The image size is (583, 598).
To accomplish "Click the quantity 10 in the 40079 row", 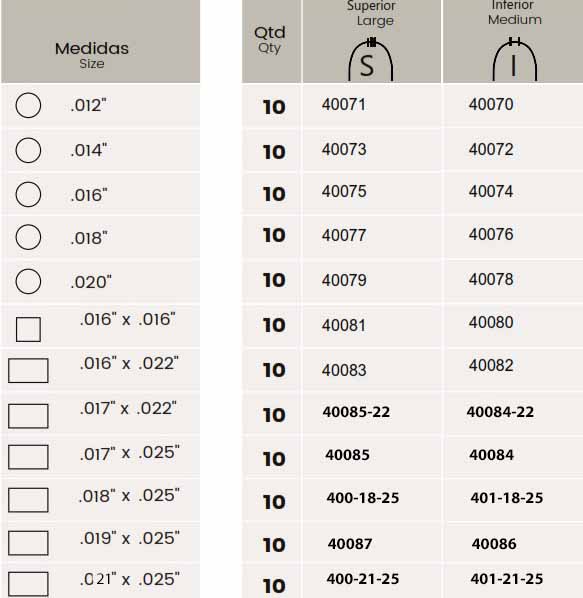I will click(x=274, y=280).
